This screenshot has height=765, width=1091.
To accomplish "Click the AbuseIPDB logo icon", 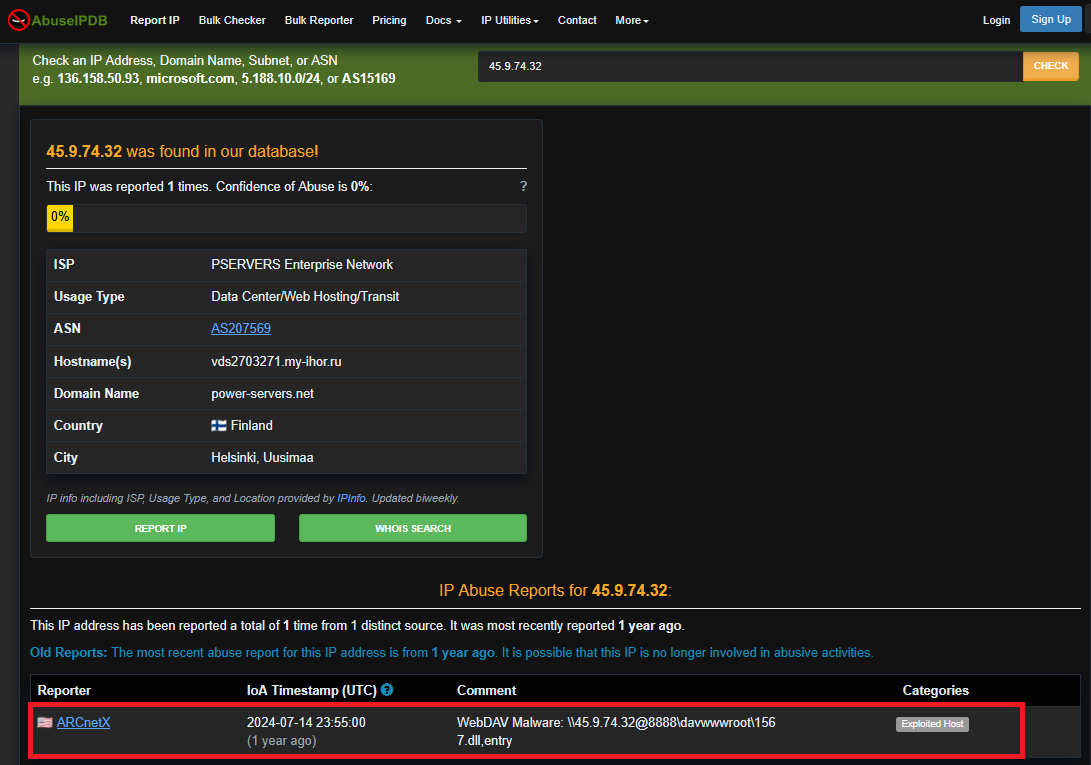I will (18, 20).
